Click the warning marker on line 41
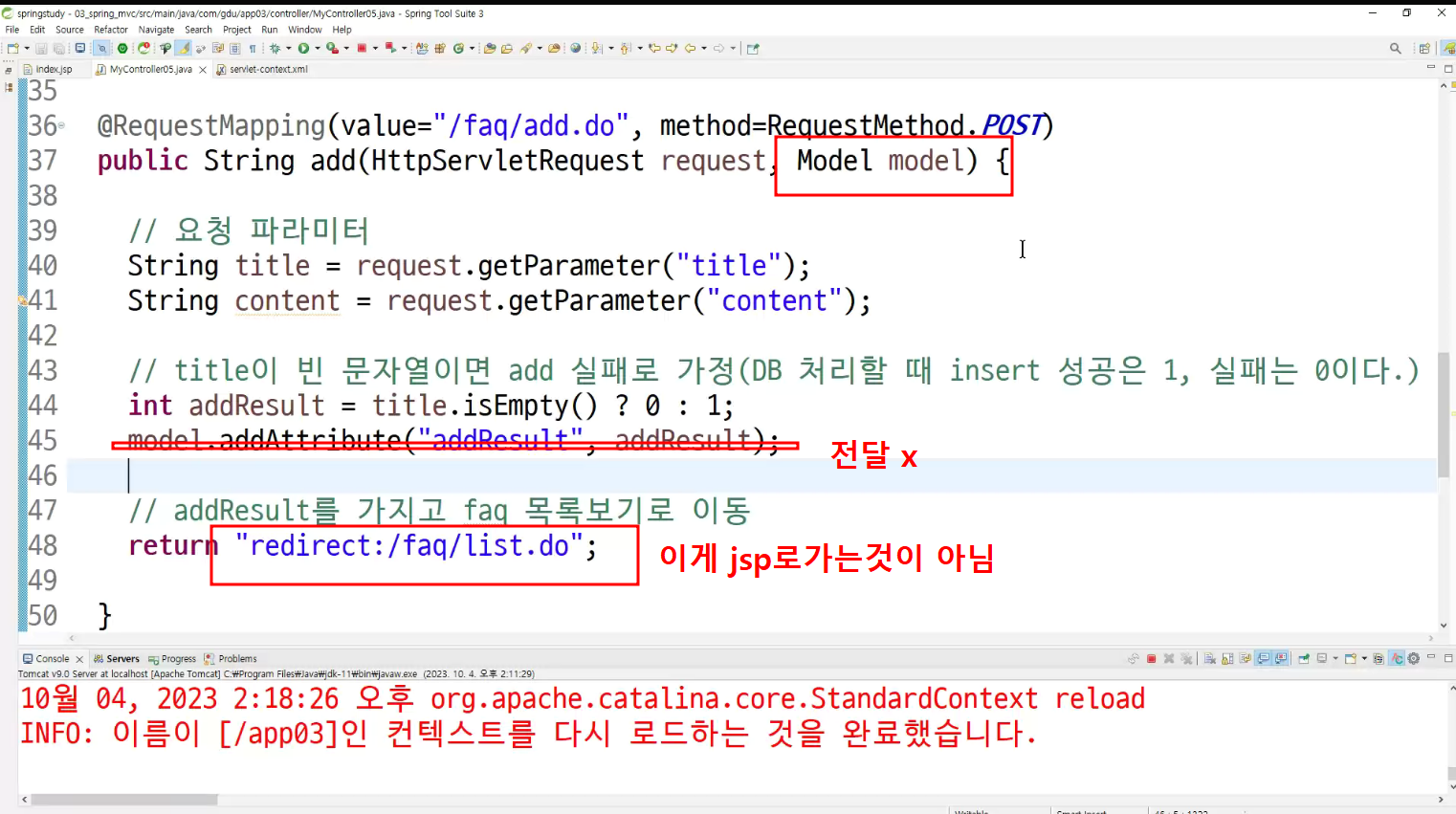1456x814 pixels. (23, 300)
